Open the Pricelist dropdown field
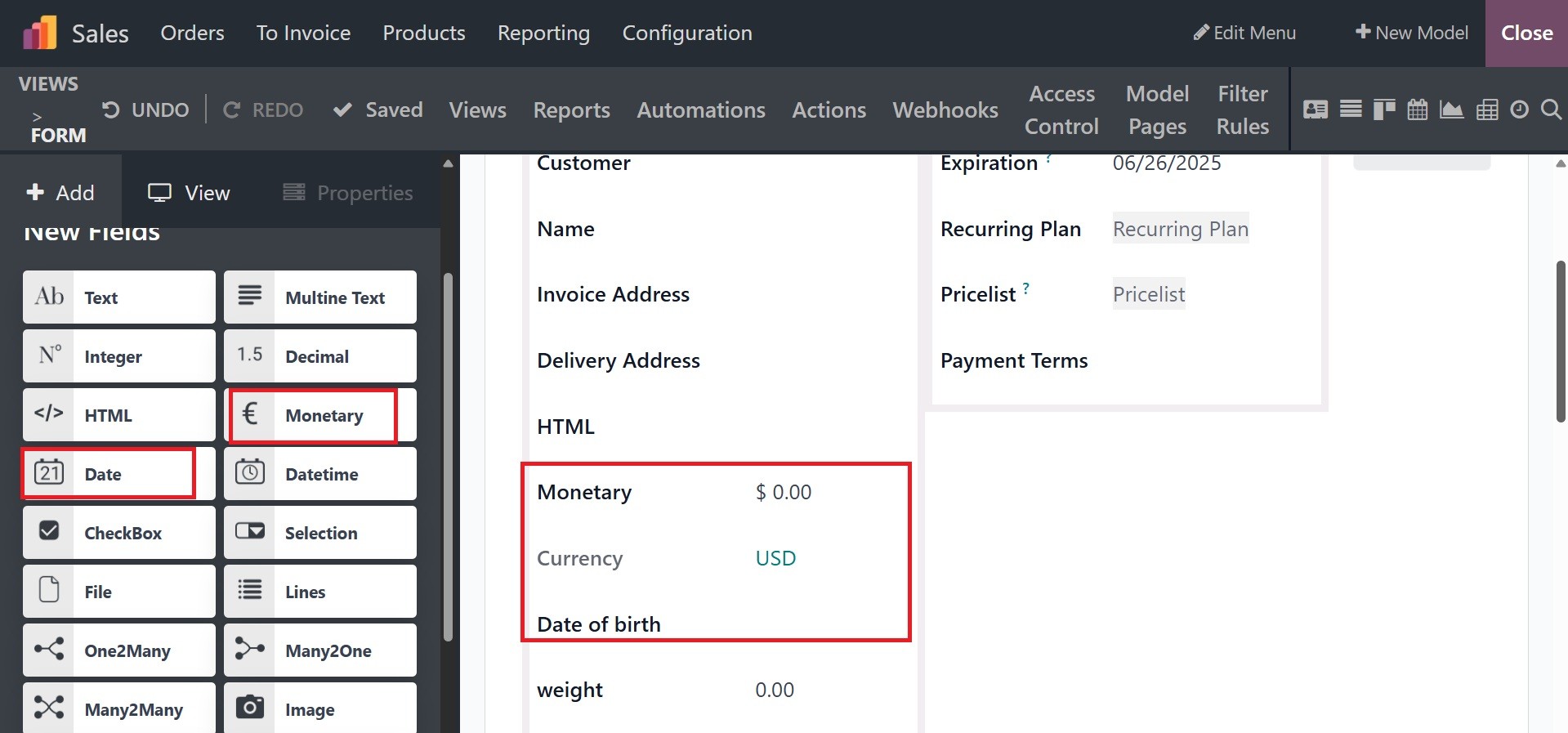The height and width of the screenshot is (733, 1568). coord(1148,294)
